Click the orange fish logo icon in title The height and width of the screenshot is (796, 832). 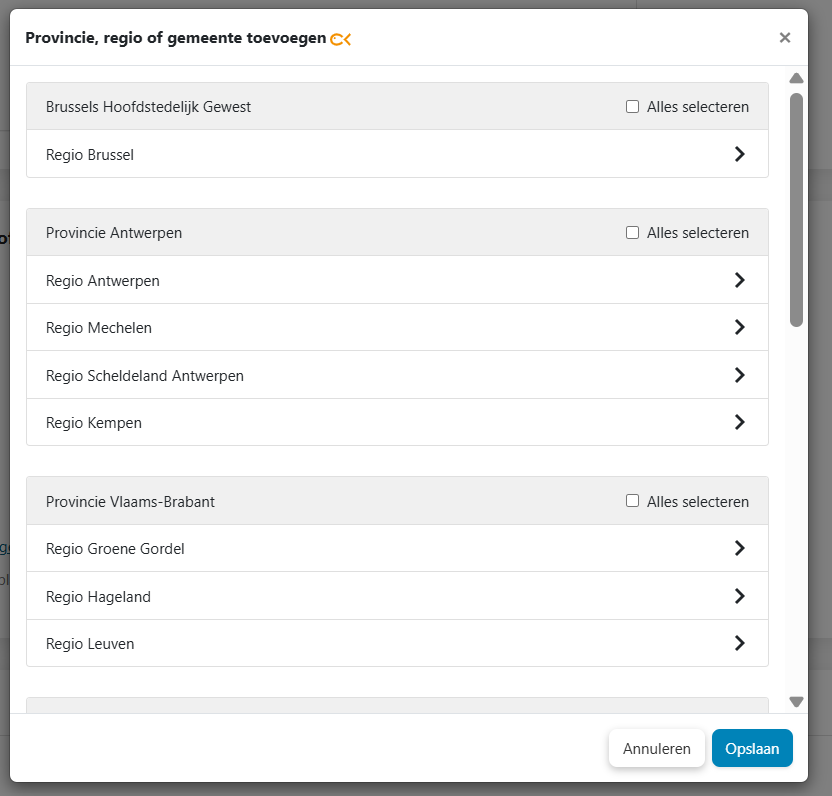341,39
